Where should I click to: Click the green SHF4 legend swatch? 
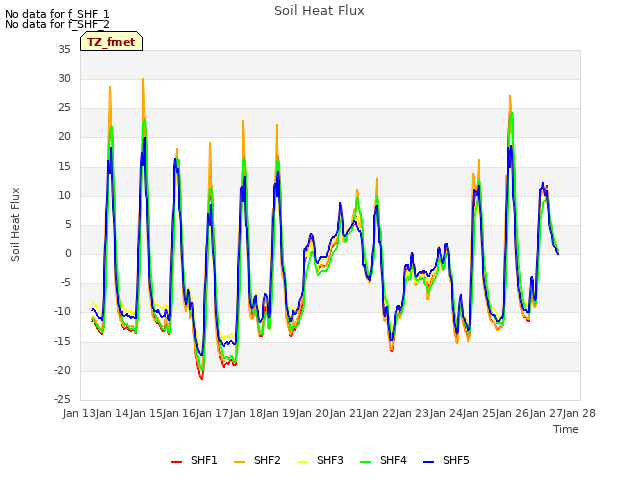(365, 462)
